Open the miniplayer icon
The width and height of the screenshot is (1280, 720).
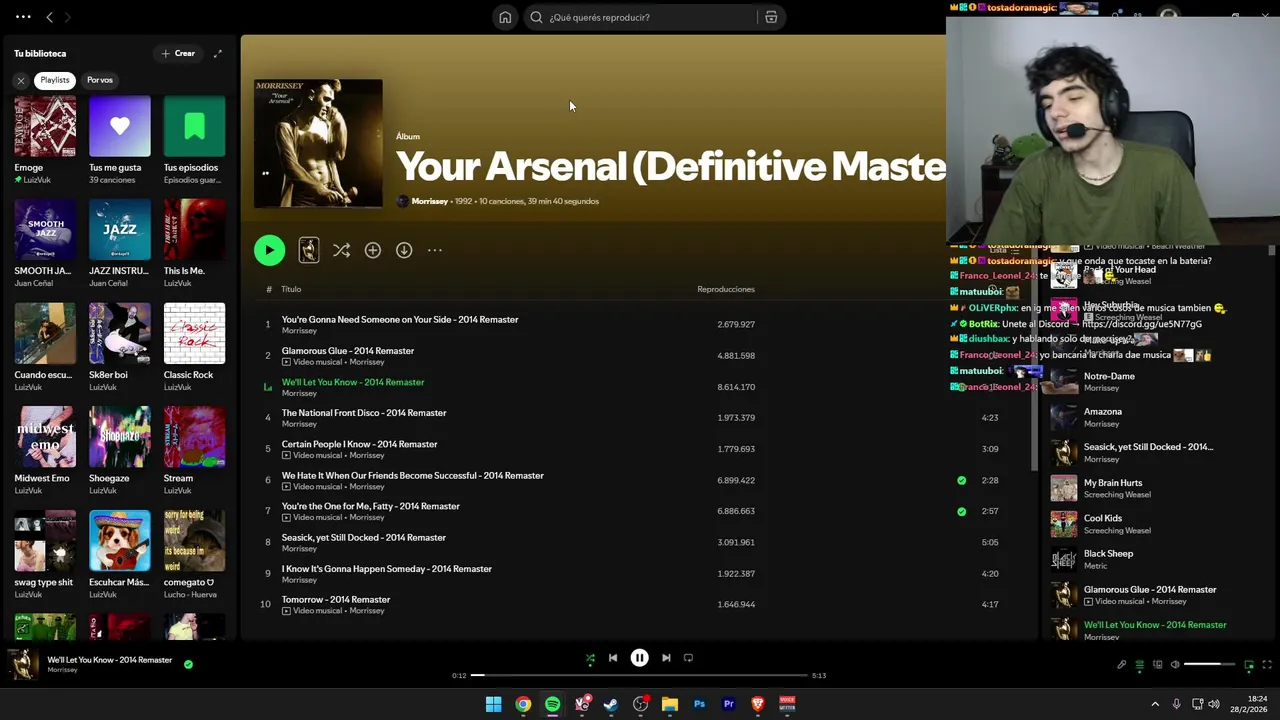click(1249, 665)
